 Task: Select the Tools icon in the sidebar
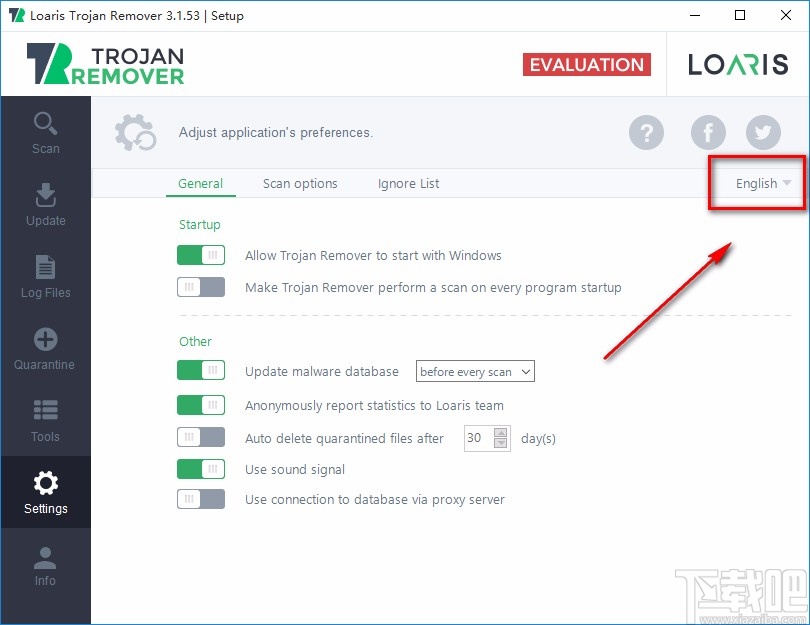coord(45,420)
